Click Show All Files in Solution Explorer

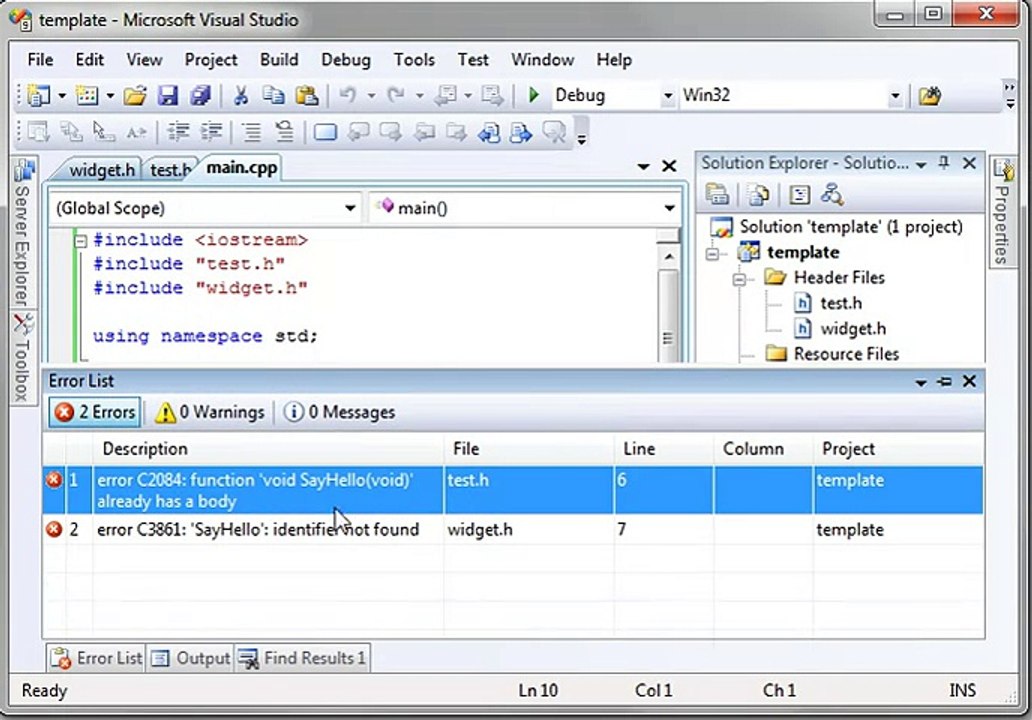pos(758,195)
